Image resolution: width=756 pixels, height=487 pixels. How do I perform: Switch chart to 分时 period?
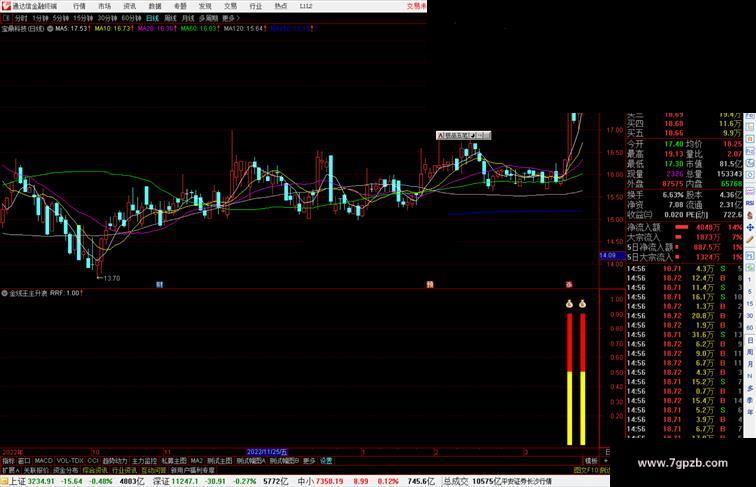21,18
